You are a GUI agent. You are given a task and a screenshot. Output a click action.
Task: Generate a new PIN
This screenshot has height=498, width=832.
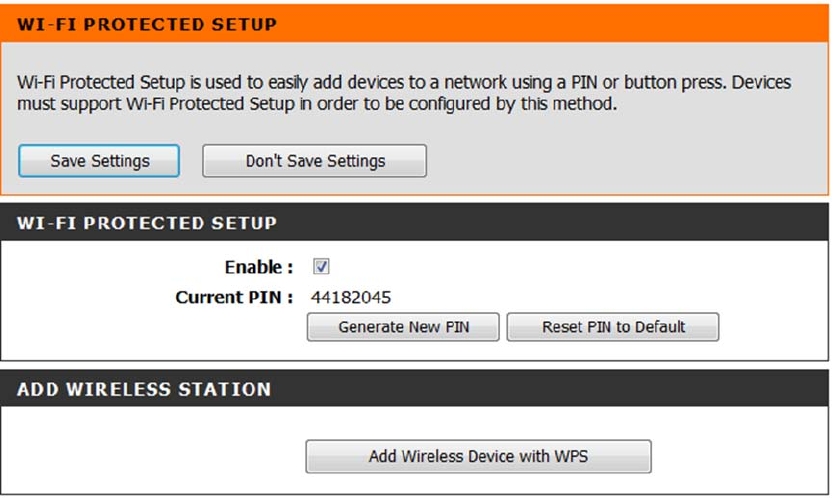403,327
